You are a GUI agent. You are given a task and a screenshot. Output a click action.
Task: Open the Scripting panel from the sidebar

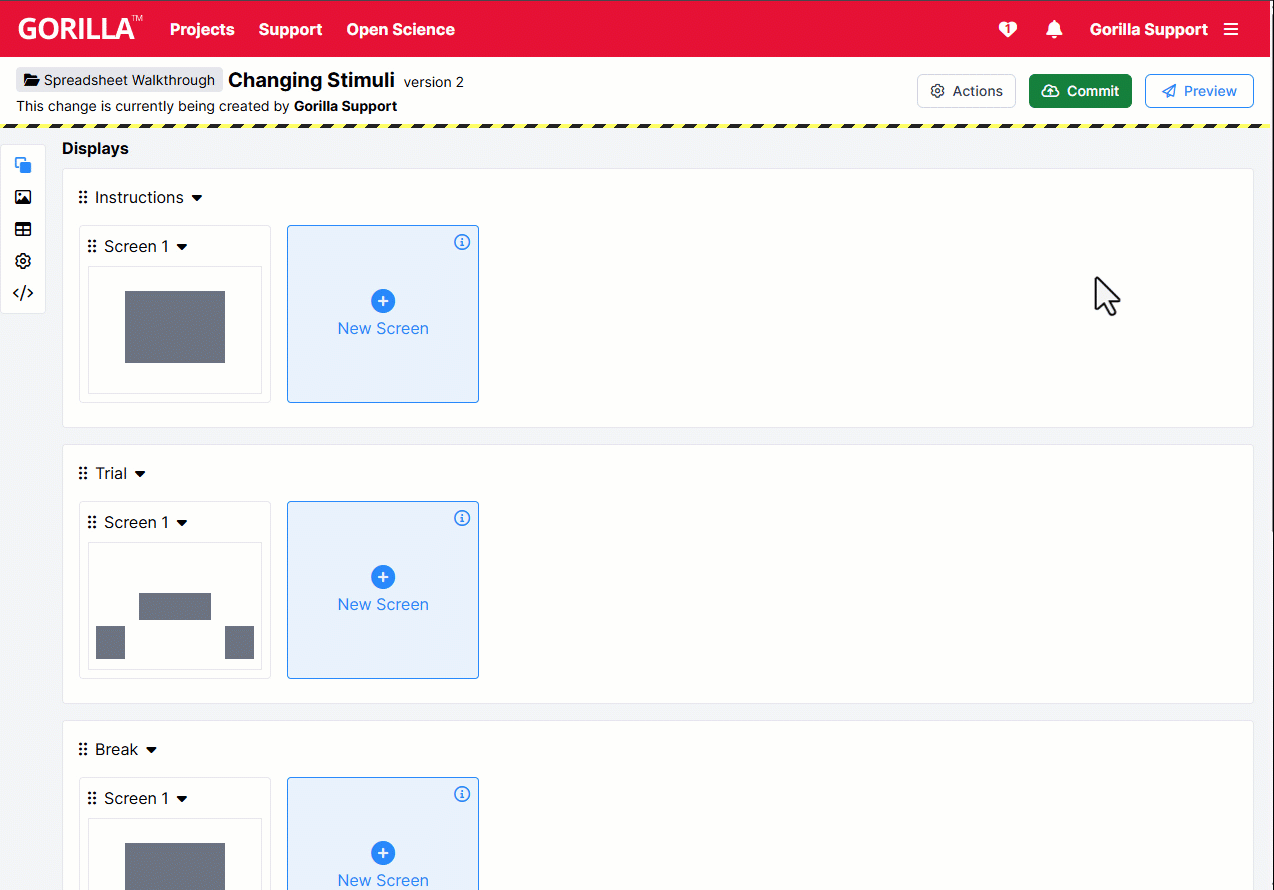click(x=22, y=293)
